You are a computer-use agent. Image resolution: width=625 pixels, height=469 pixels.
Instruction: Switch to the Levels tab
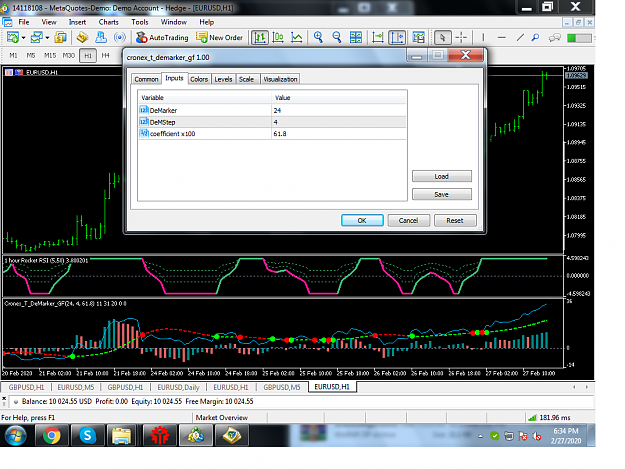coord(223,79)
